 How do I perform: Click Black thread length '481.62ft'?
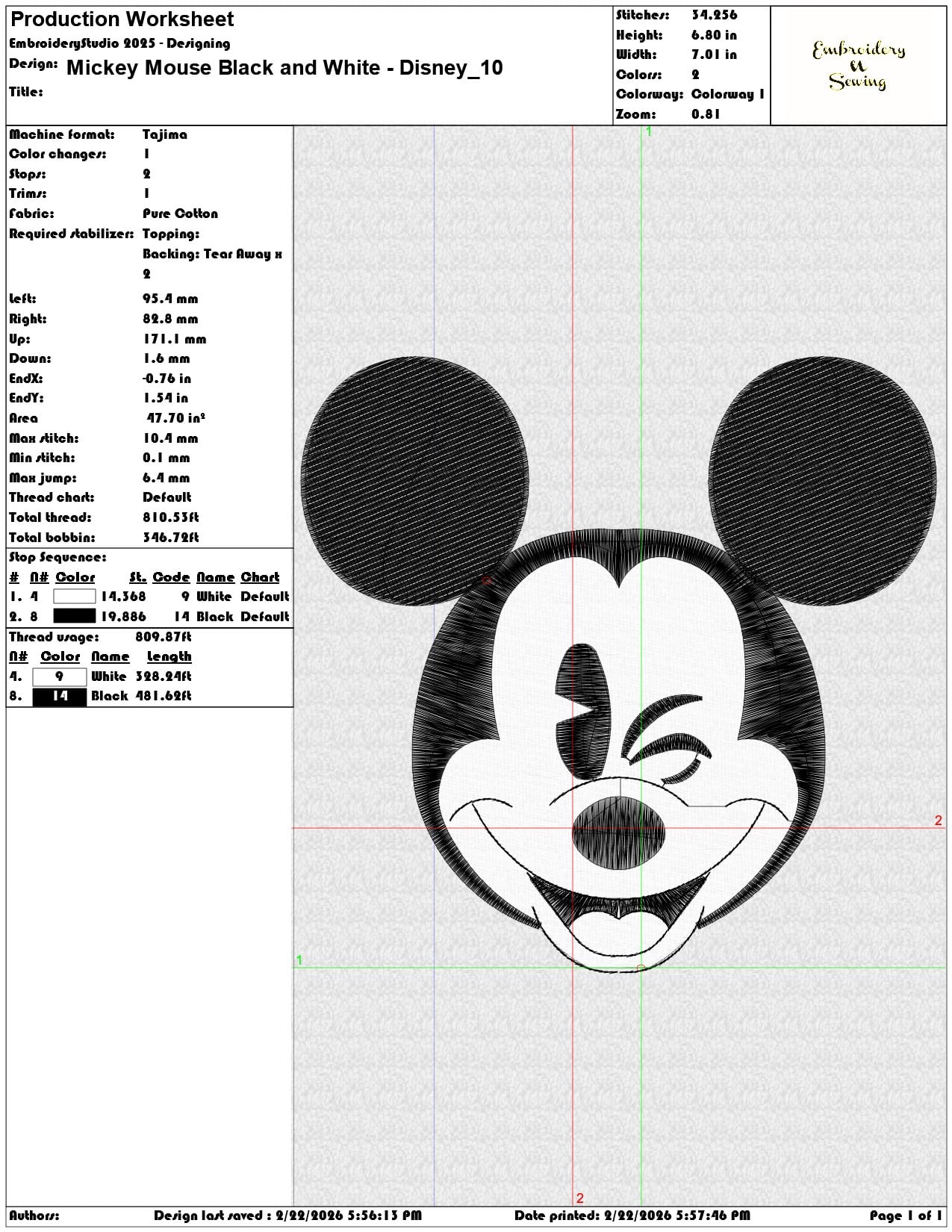164,696
